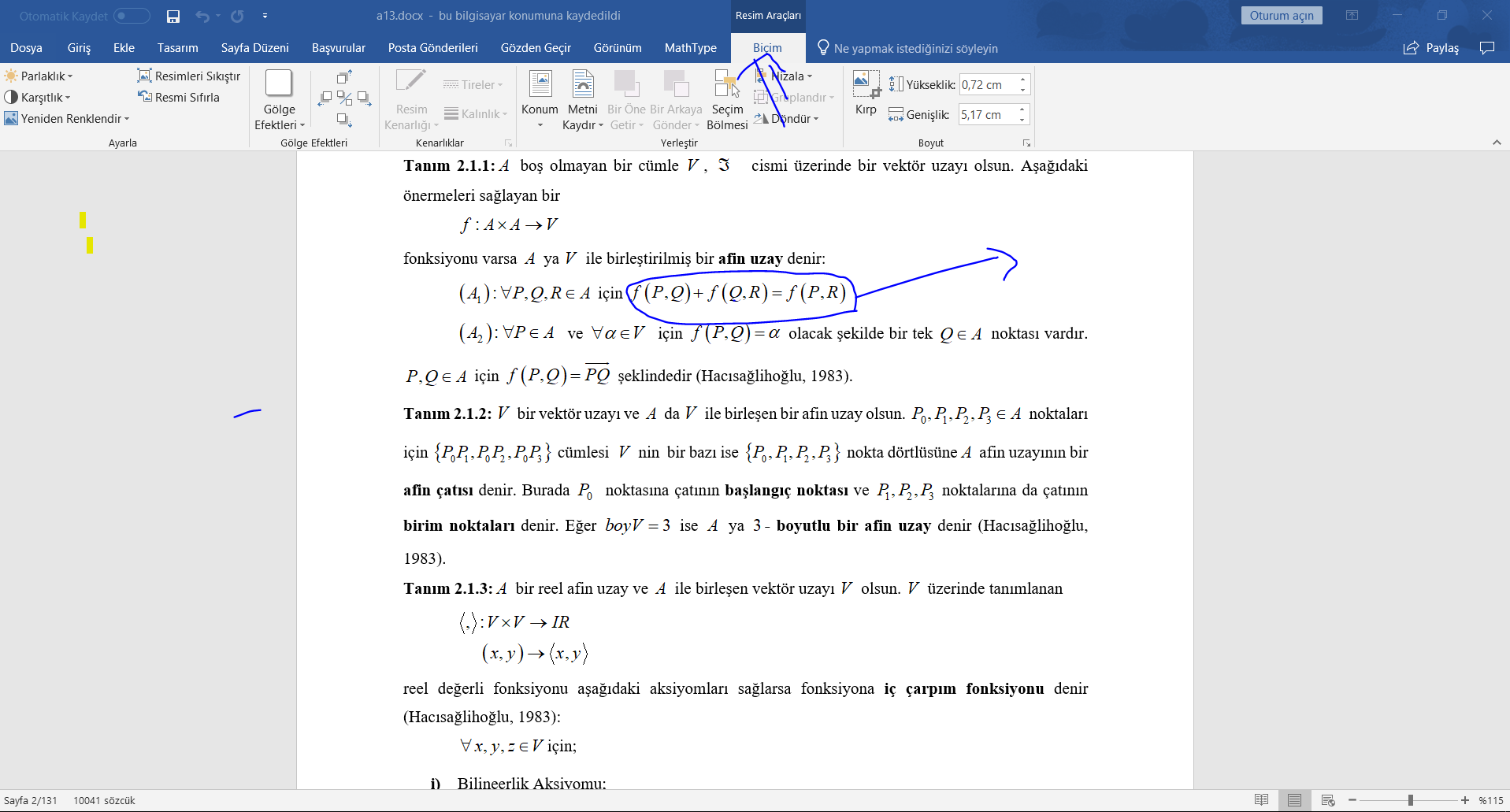Open Gölge Efektleri shadow effects gallery
The width and height of the screenshot is (1510, 812).
click(279, 100)
